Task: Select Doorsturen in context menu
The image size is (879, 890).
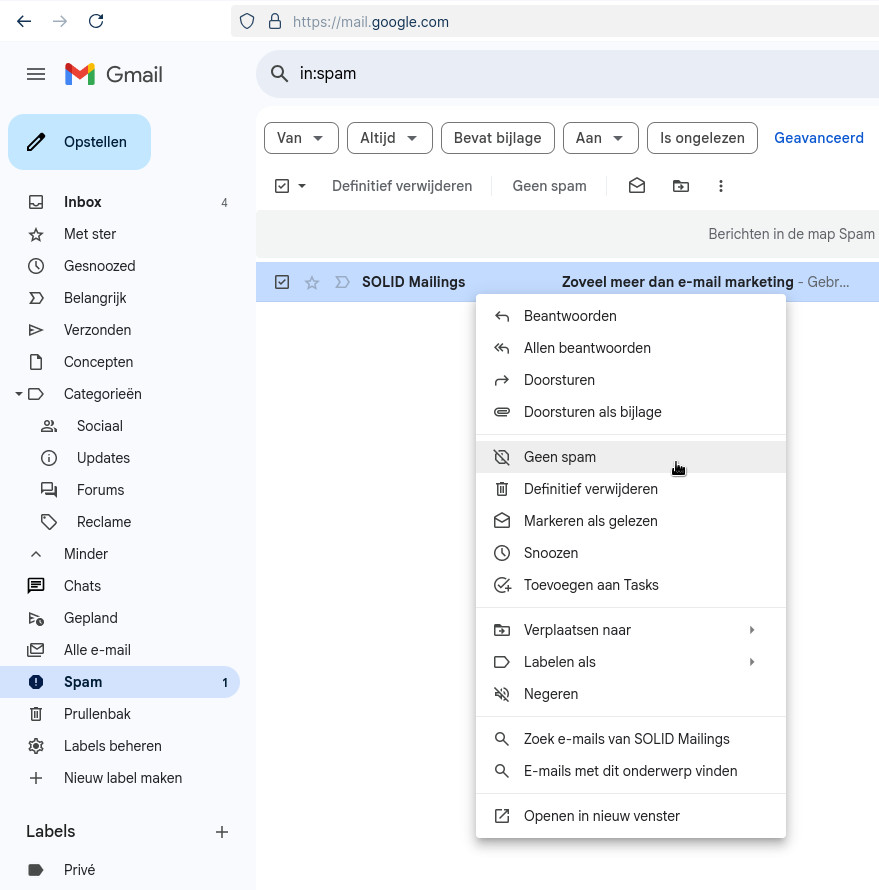Action: pyautogui.click(x=630, y=380)
